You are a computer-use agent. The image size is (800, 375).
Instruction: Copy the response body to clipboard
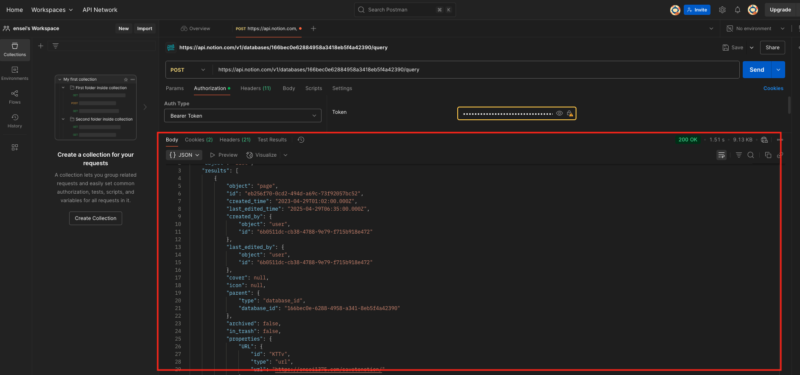(768, 155)
